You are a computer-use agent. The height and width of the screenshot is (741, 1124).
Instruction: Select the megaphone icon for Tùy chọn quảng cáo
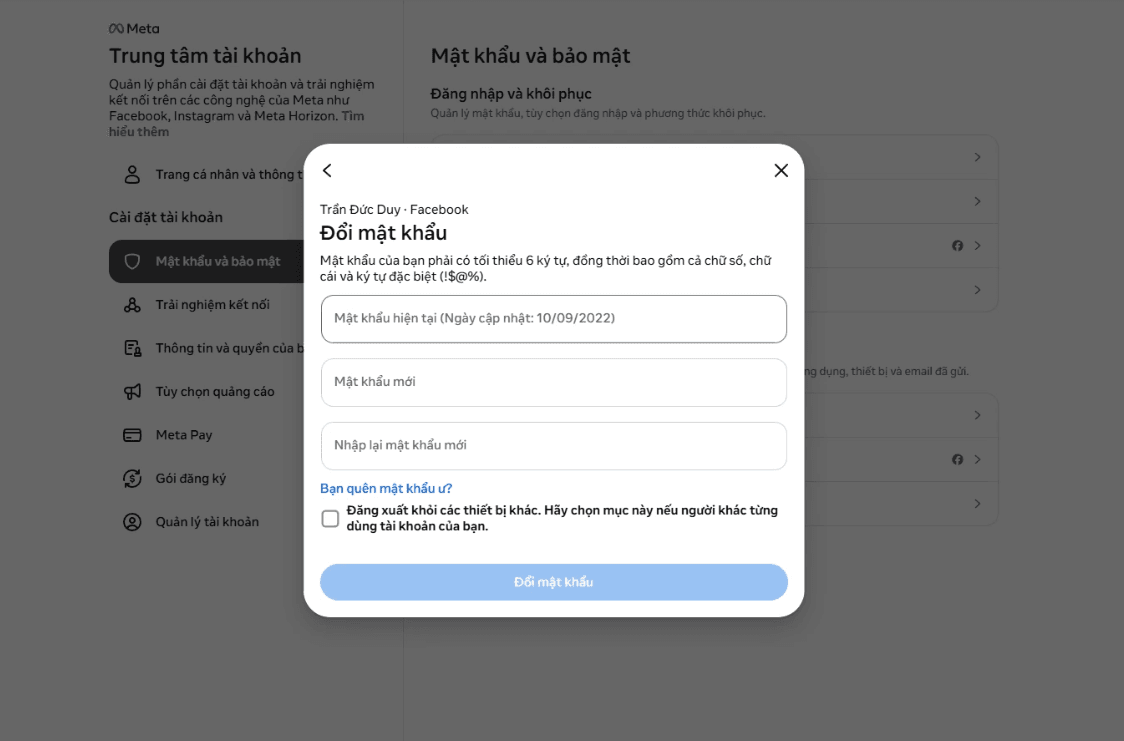(x=131, y=391)
